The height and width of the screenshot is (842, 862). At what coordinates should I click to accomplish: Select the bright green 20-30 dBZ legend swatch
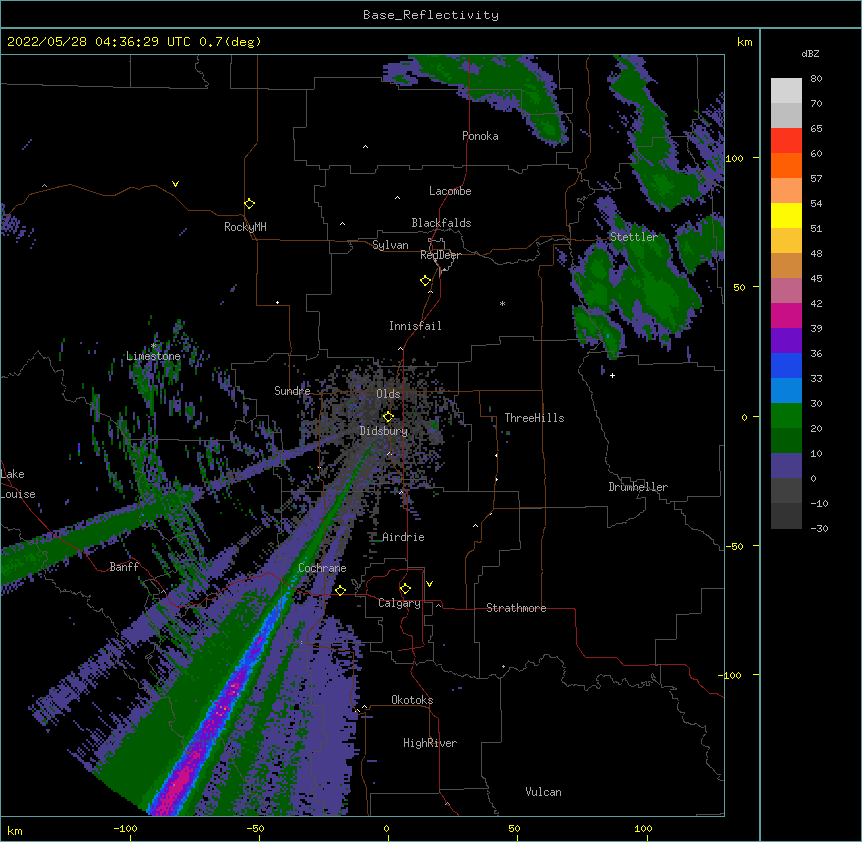click(x=786, y=416)
